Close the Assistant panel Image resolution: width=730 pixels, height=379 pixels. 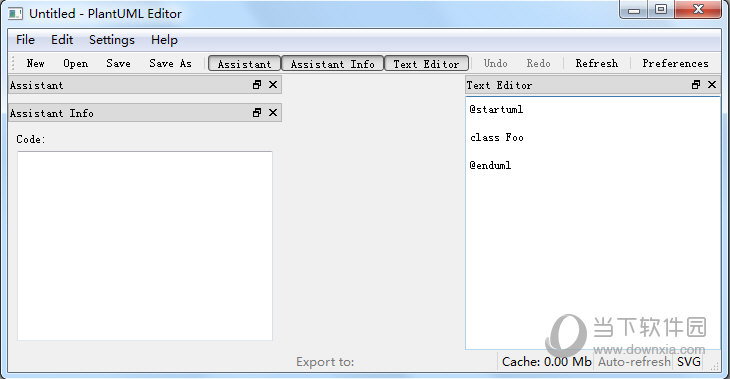pyautogui.click(x=273, y=85)
